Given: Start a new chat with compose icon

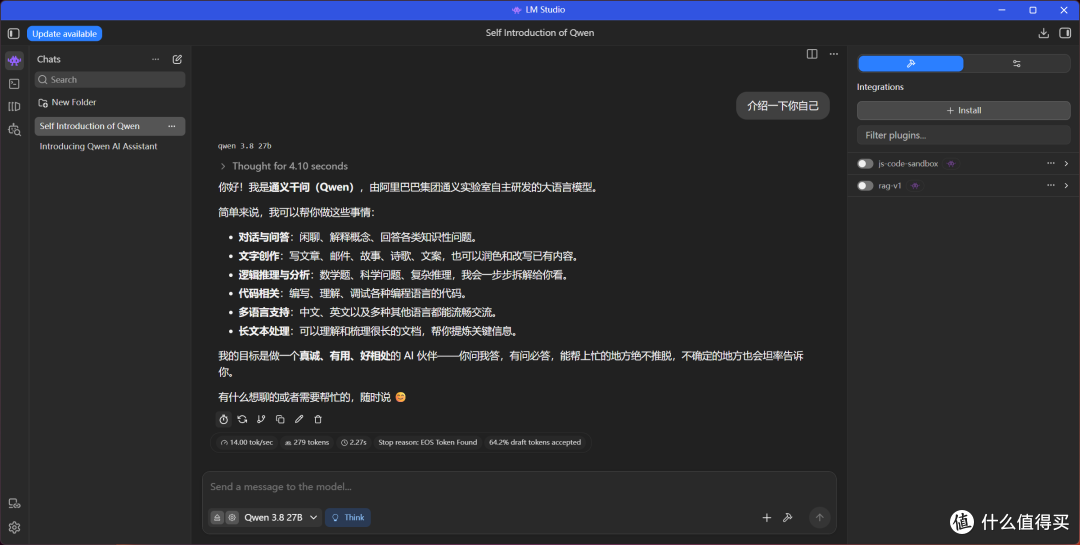Looking at the screenshot, I should (177, 59).
